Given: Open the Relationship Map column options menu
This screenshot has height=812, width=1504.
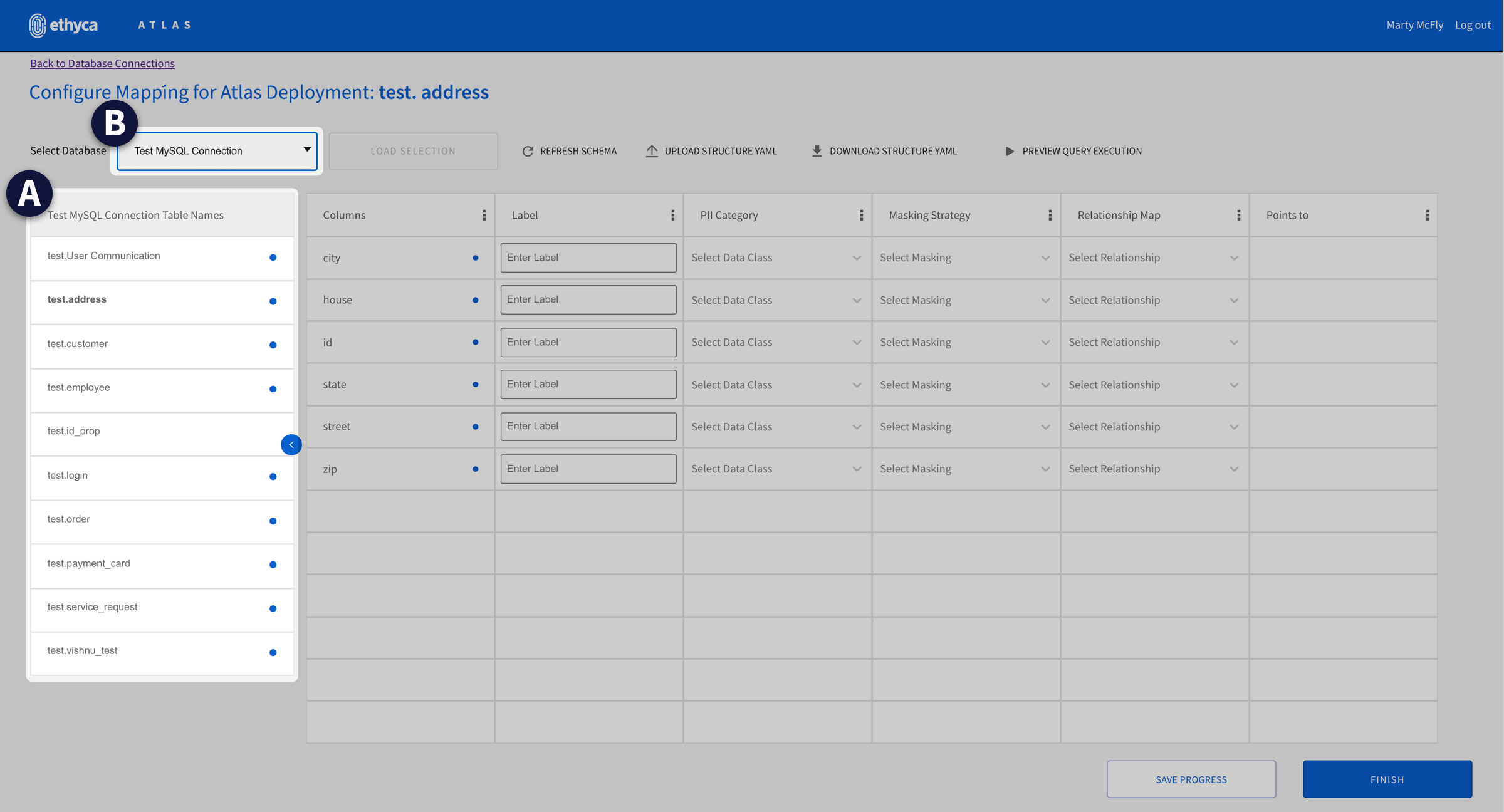Looking at the screenshot, I should [1238, 215].
